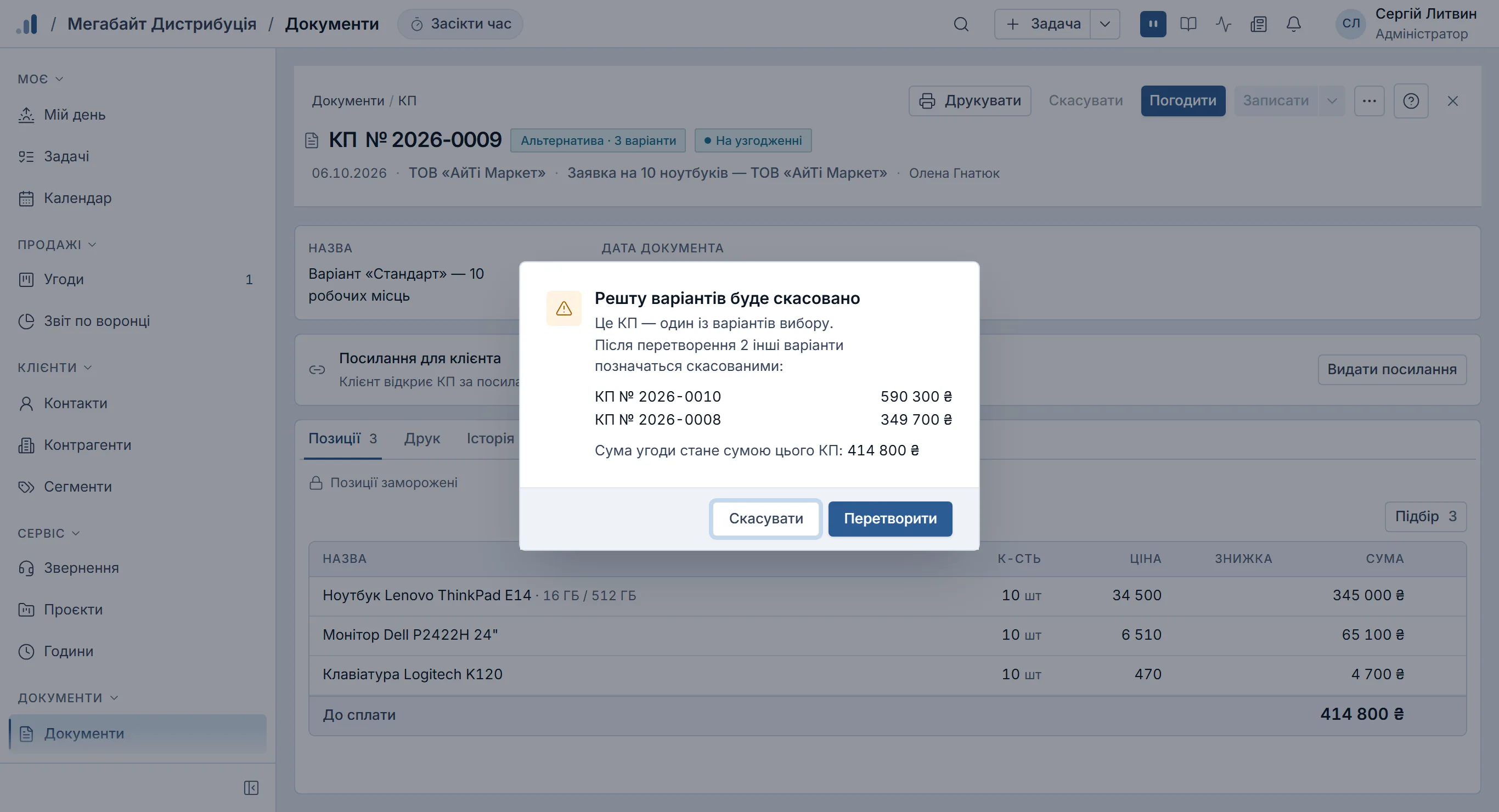
Task: Open the Підбір 3 button
Action: (1425, 516)
